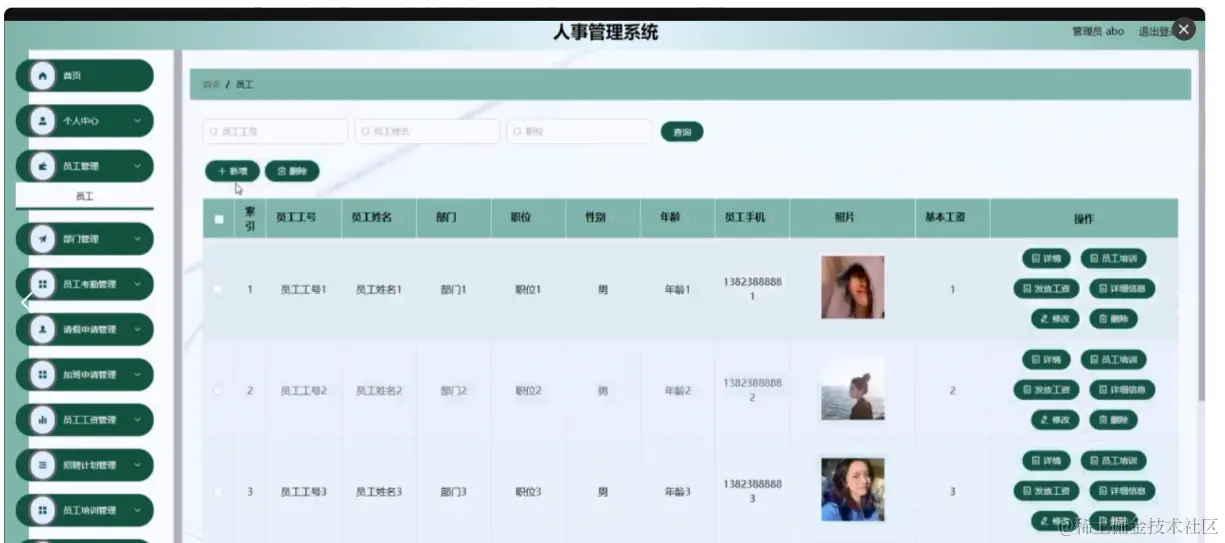Tick the checkbox for row 员工工号1
The image size is (1225, 543).
click(x=217, y=290)
